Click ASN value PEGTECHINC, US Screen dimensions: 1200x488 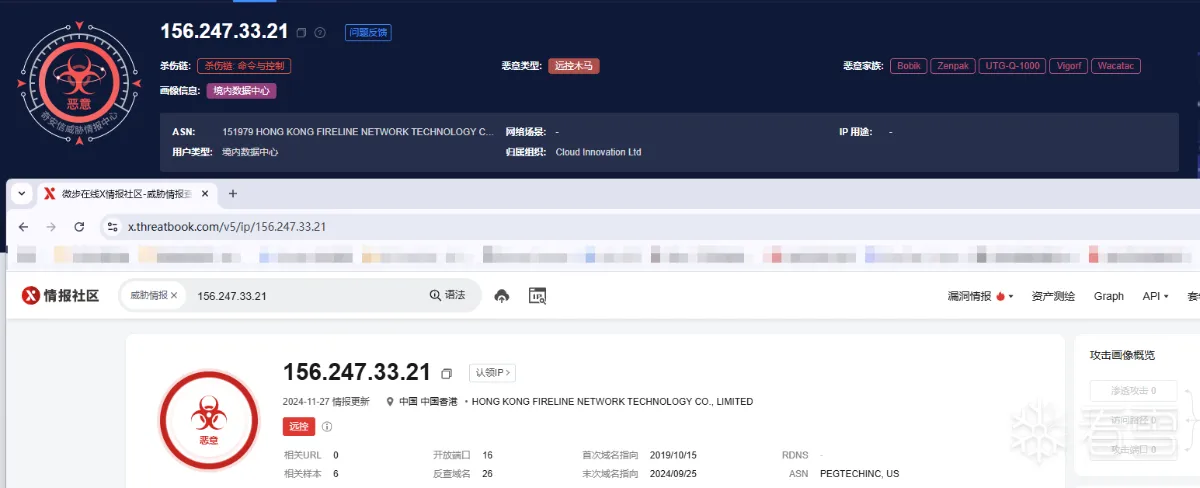coord(859,473)
